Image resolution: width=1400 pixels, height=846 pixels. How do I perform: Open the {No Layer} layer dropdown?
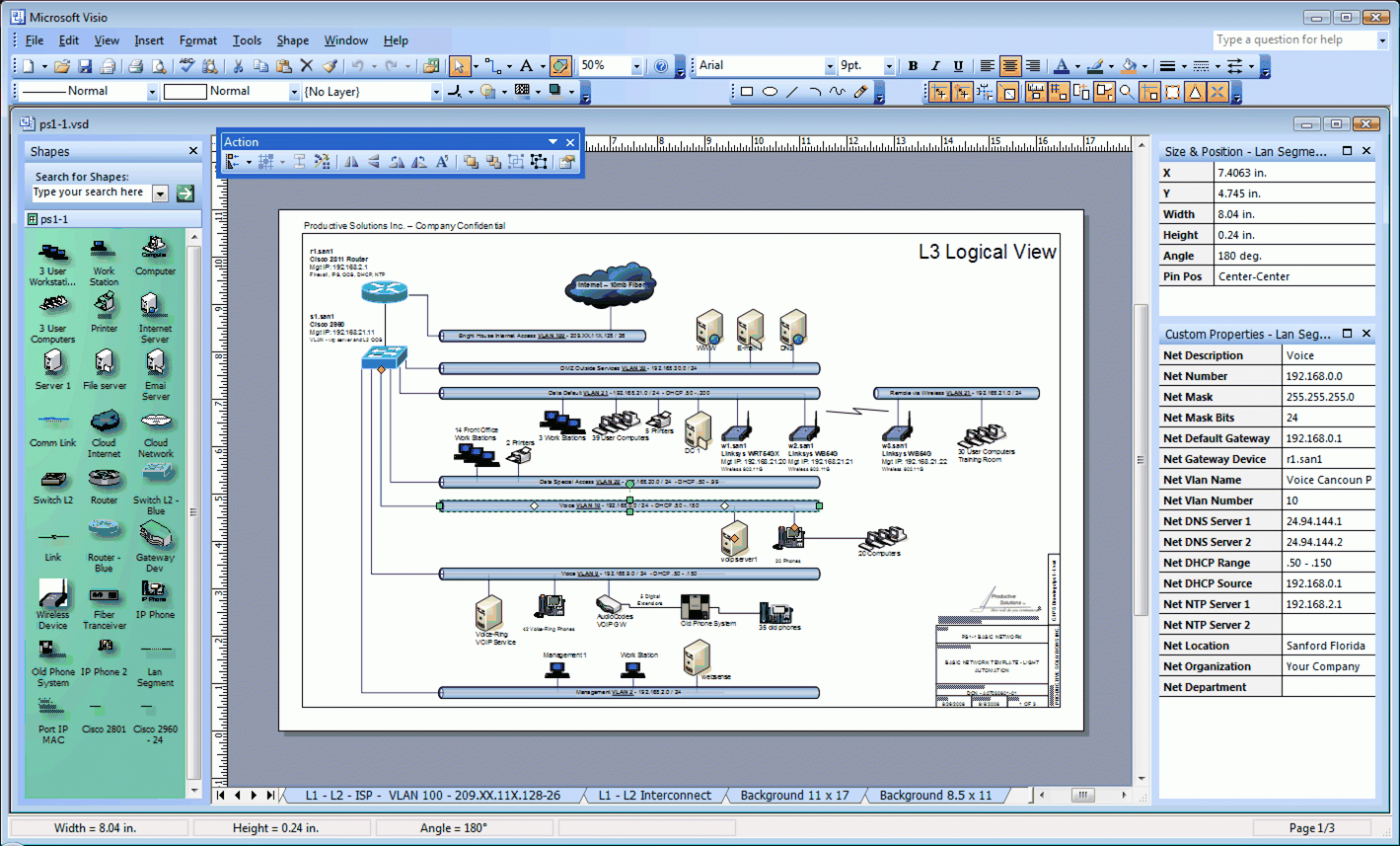click(436, 92)
